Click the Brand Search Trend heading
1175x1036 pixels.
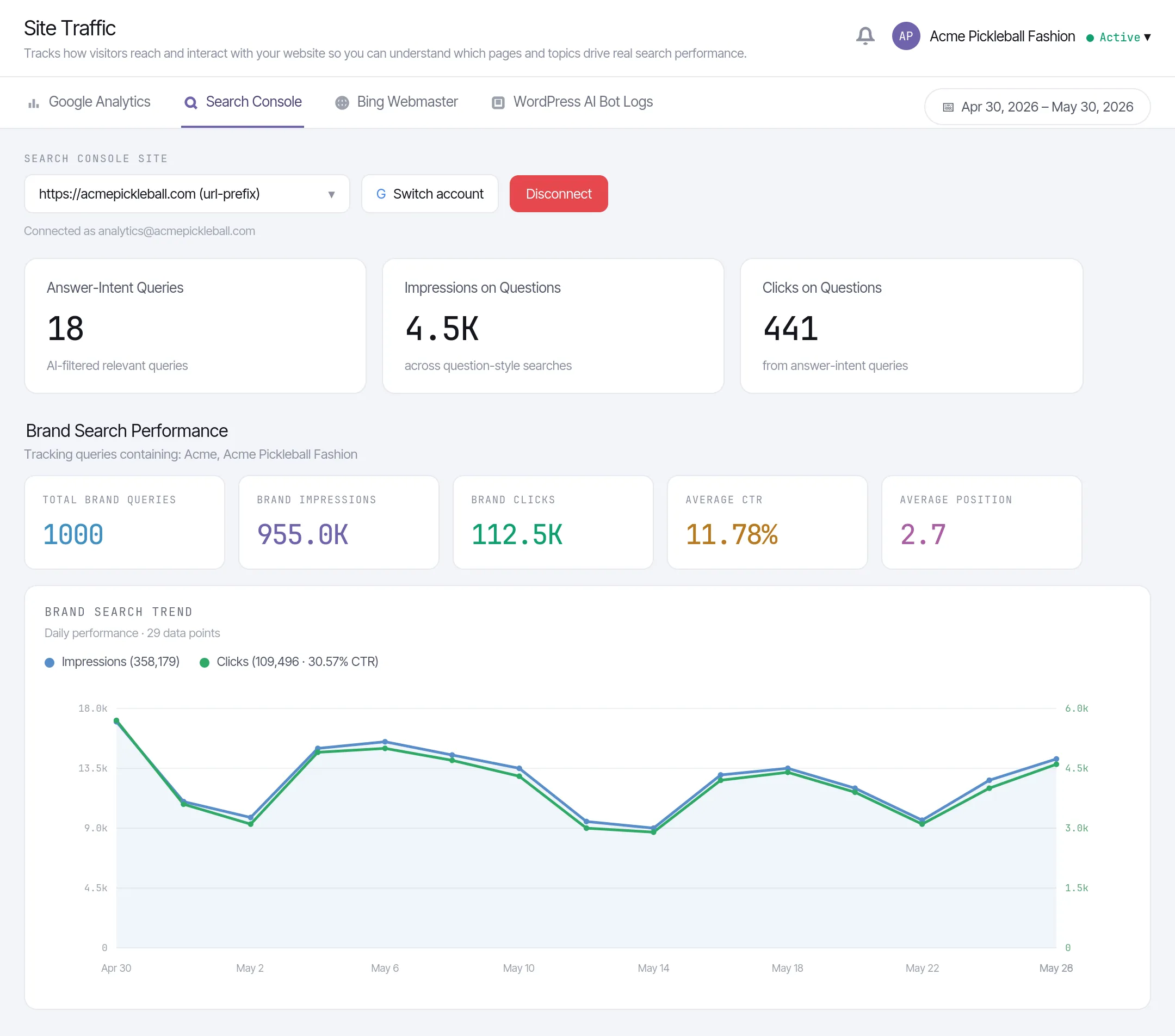(x=119, y=612)
